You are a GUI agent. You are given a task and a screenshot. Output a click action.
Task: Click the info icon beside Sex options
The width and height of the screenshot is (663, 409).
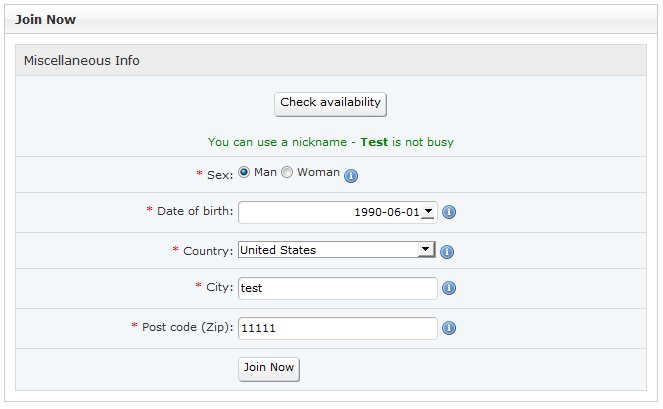tap(351, 175)
